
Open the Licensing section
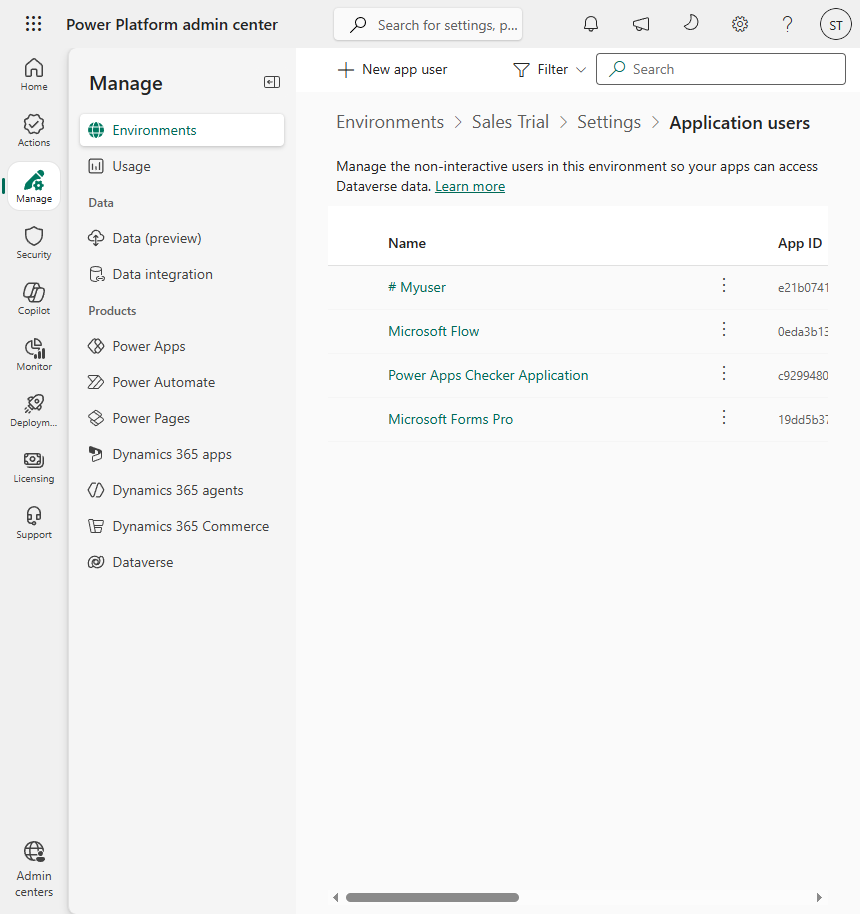[x=34, y=466]
